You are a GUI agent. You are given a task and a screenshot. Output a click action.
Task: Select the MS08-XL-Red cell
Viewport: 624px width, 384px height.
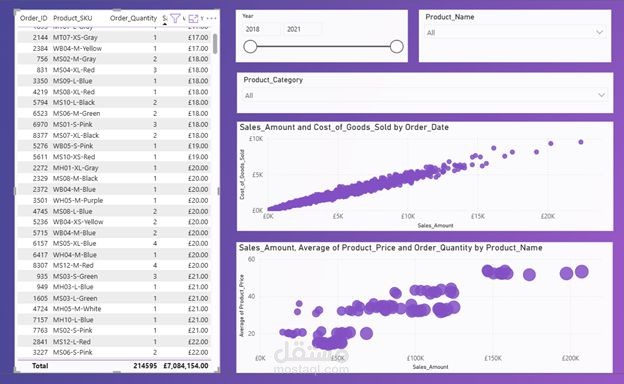pos(74,92)
